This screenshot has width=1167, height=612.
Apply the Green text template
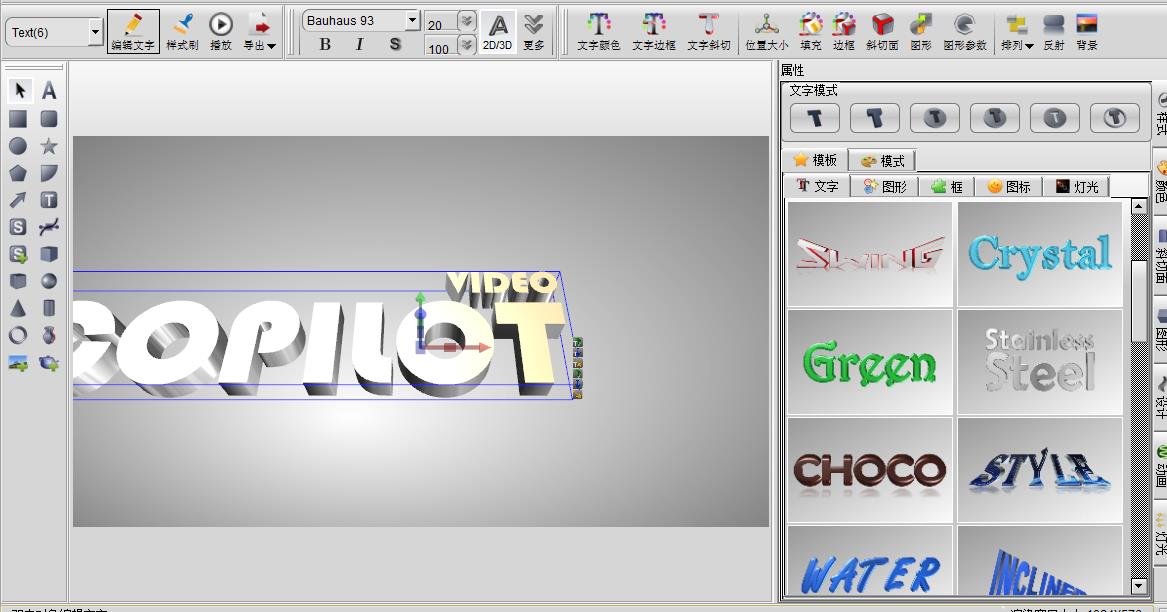tap(870, 363)
